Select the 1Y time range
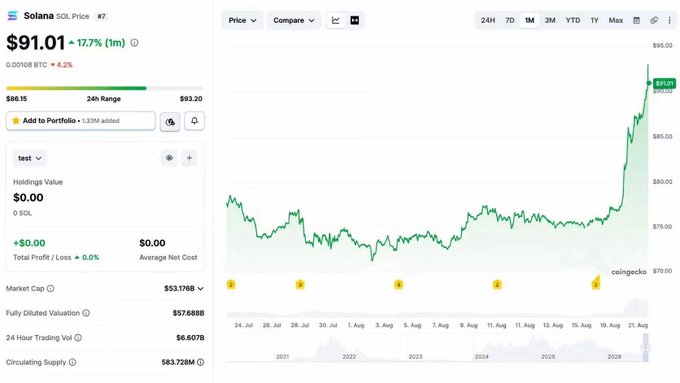This screenshot has height=383, width=680. pyautogui.click(x=595, y=20)
